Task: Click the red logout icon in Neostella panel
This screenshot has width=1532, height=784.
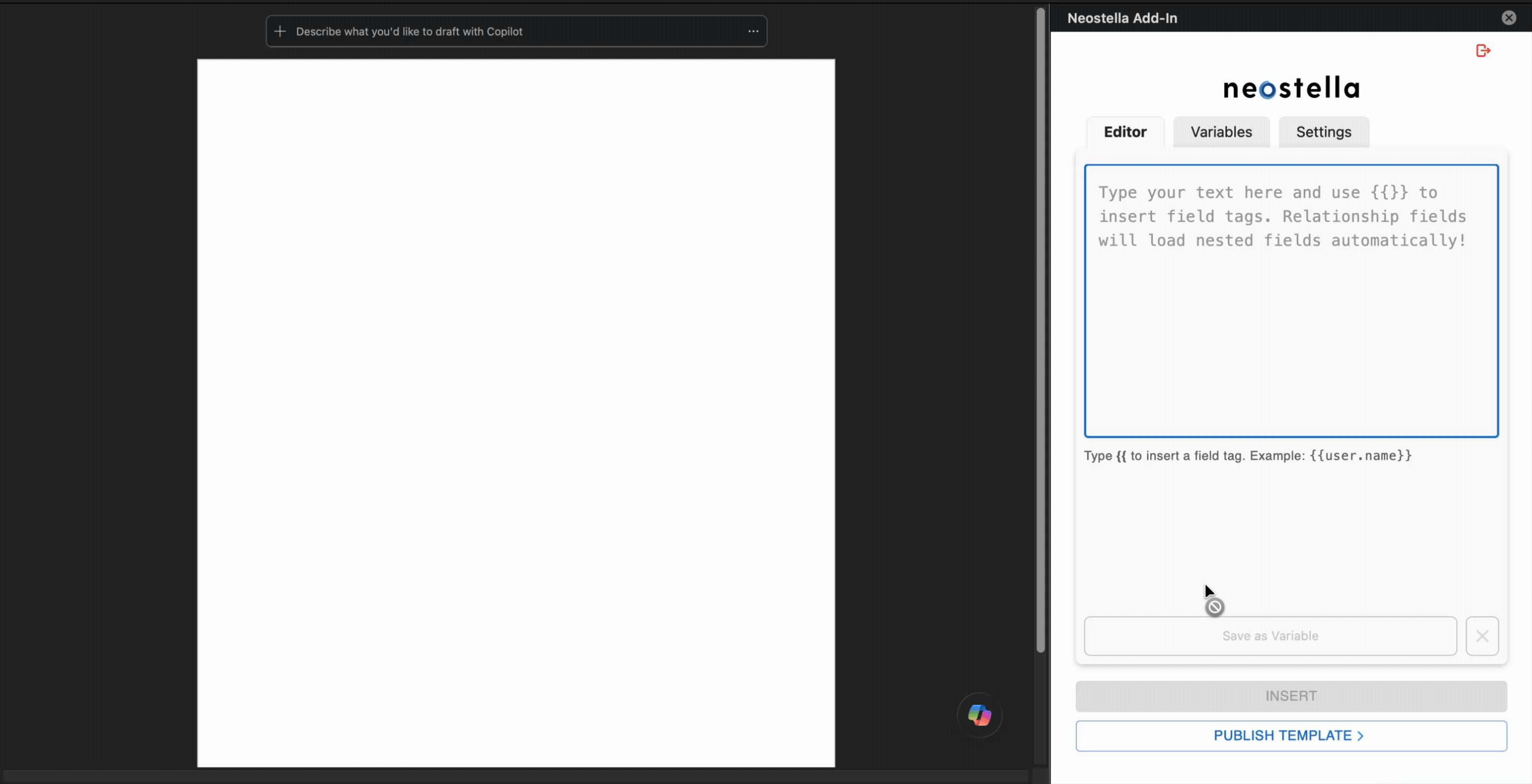Action: [1483, 51]
